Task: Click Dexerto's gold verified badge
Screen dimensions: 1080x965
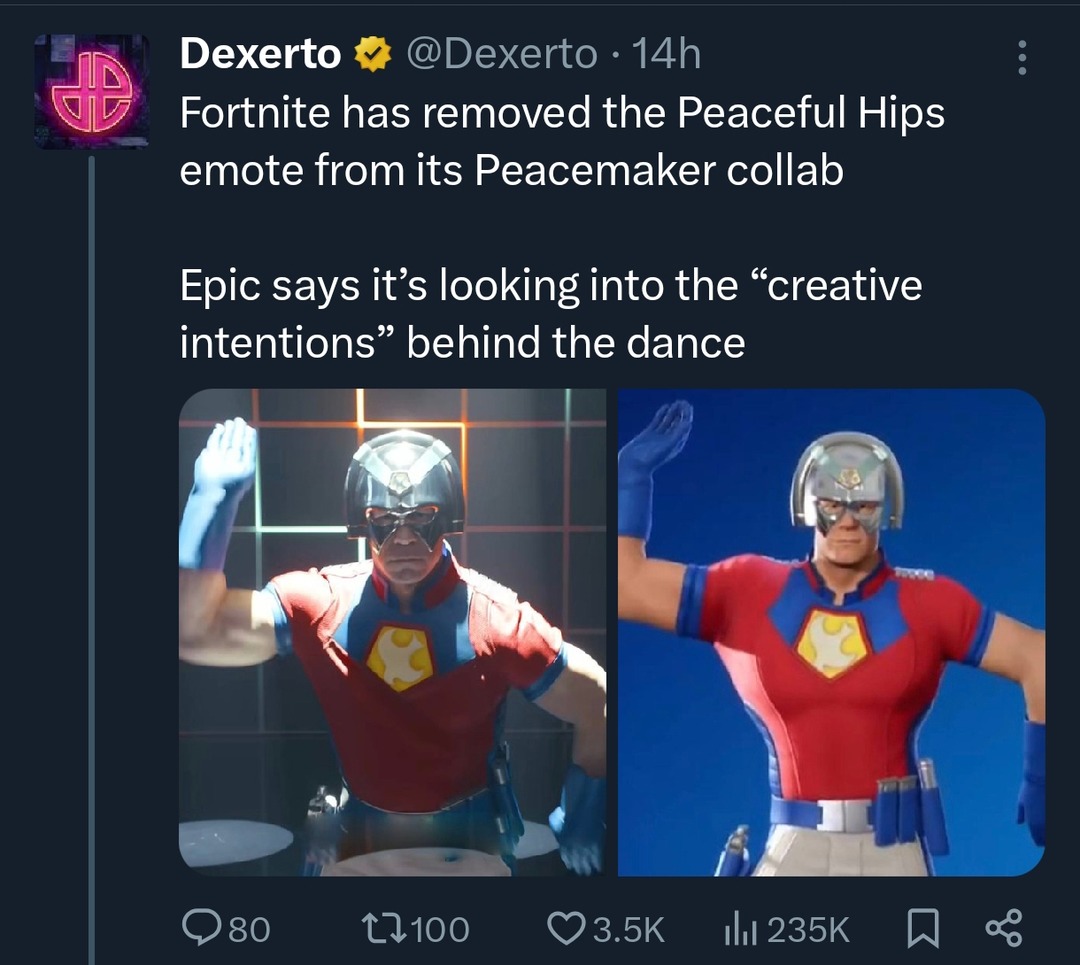Action: point(372,54)
